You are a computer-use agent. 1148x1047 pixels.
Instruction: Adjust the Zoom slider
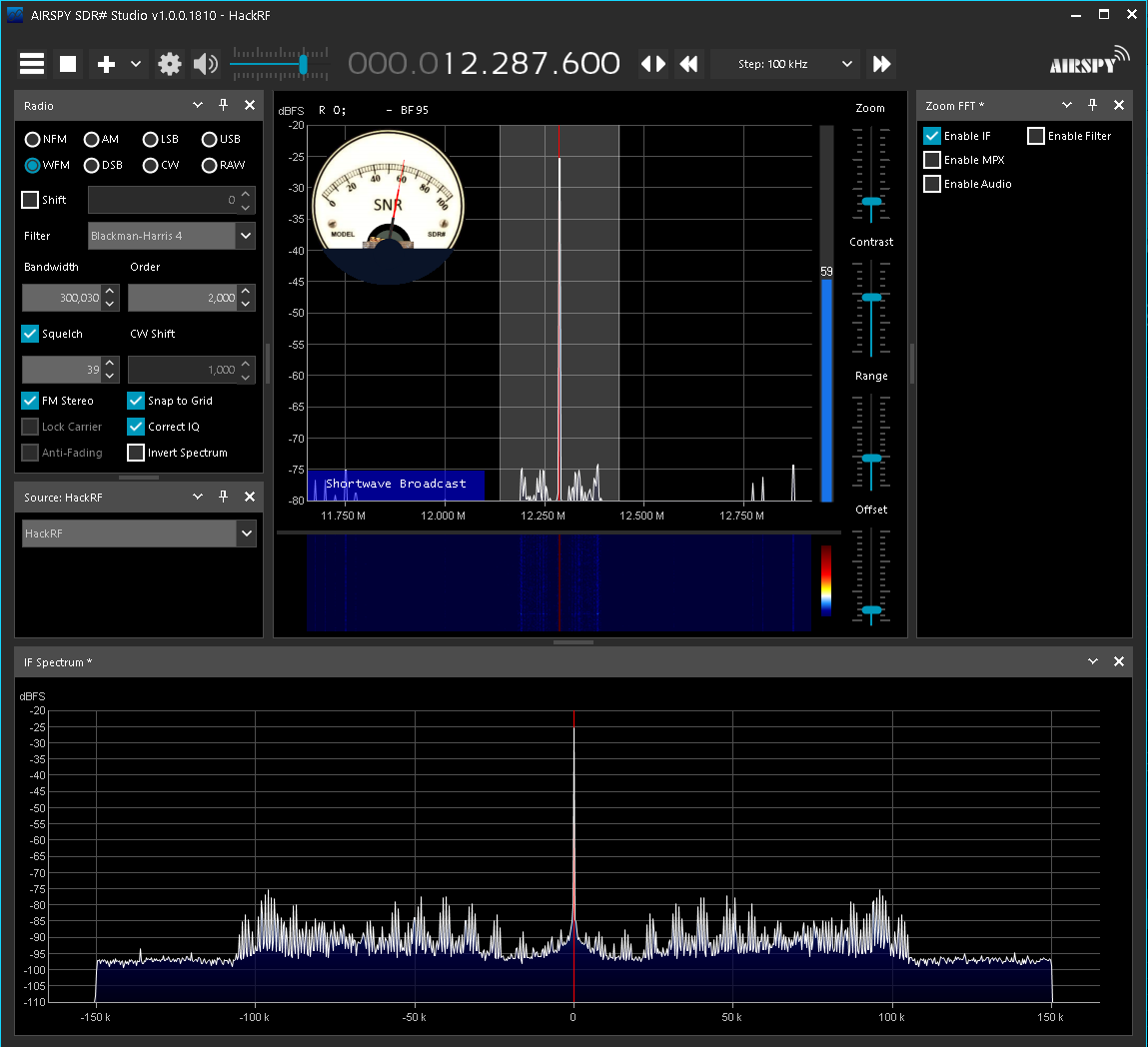coord(871,202)
